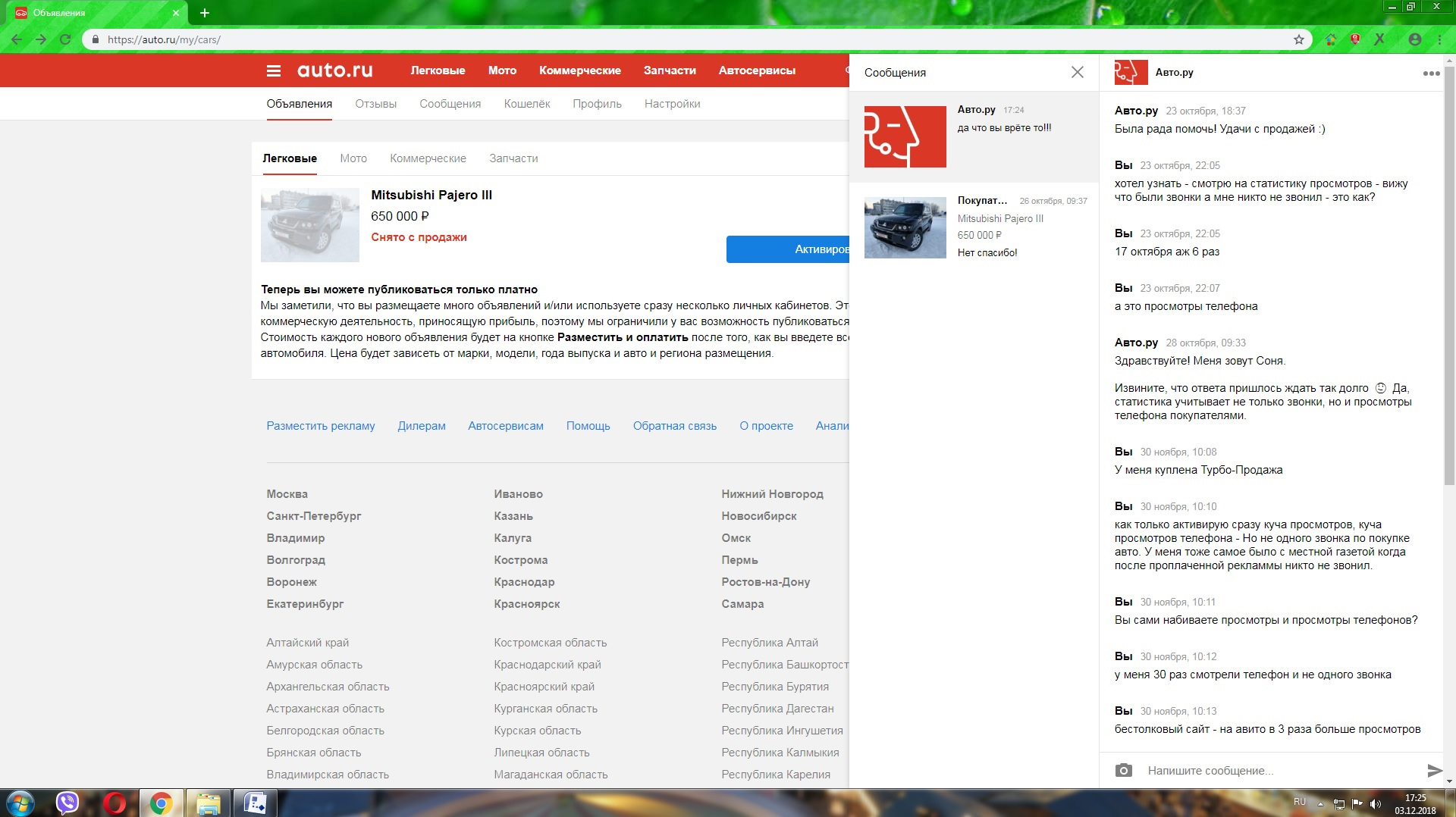
Task: Bookmark this page with the star icon
Action: [x=1299, y=39]
